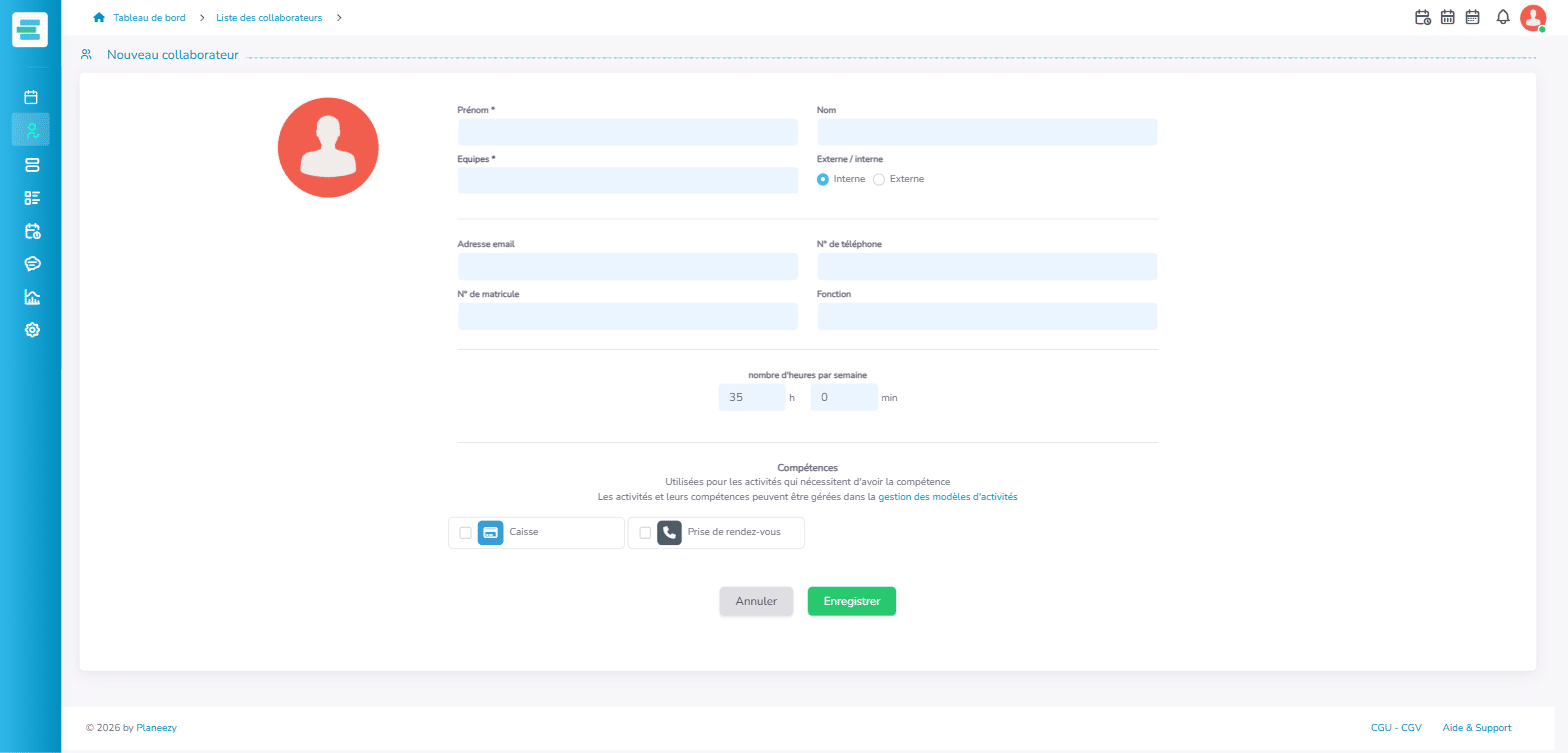Click the weekly hours field showing 35

(752, 397)
